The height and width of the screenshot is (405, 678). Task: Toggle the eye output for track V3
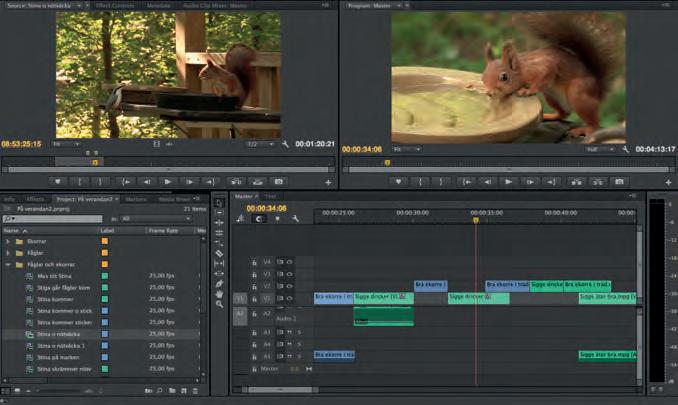click(289, 273)
